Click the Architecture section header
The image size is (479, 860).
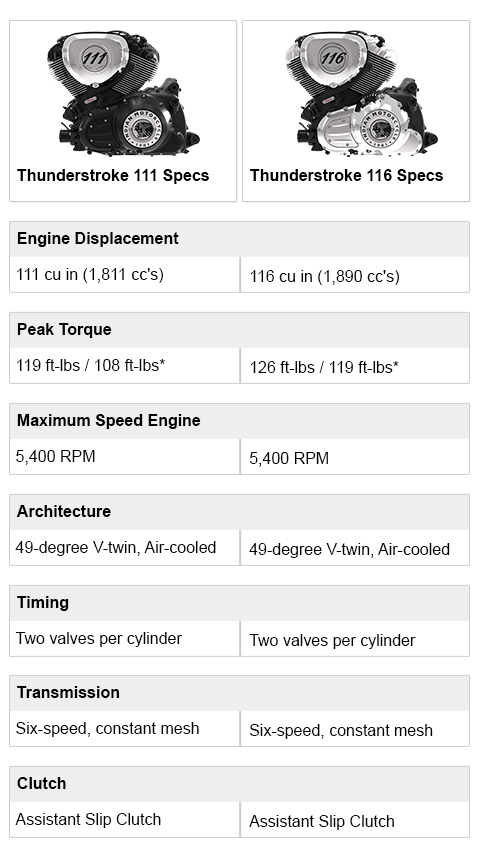(x=239, y=512)
